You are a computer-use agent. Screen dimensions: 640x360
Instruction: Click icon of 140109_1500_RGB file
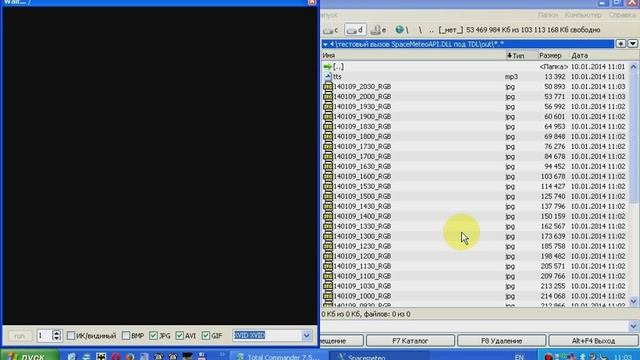(328, 196)
